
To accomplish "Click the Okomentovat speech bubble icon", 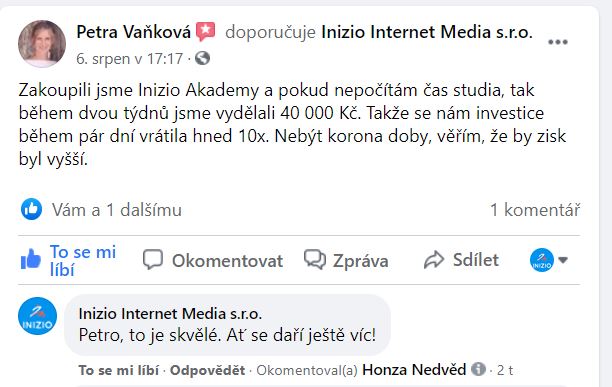I will coord(153,260).
